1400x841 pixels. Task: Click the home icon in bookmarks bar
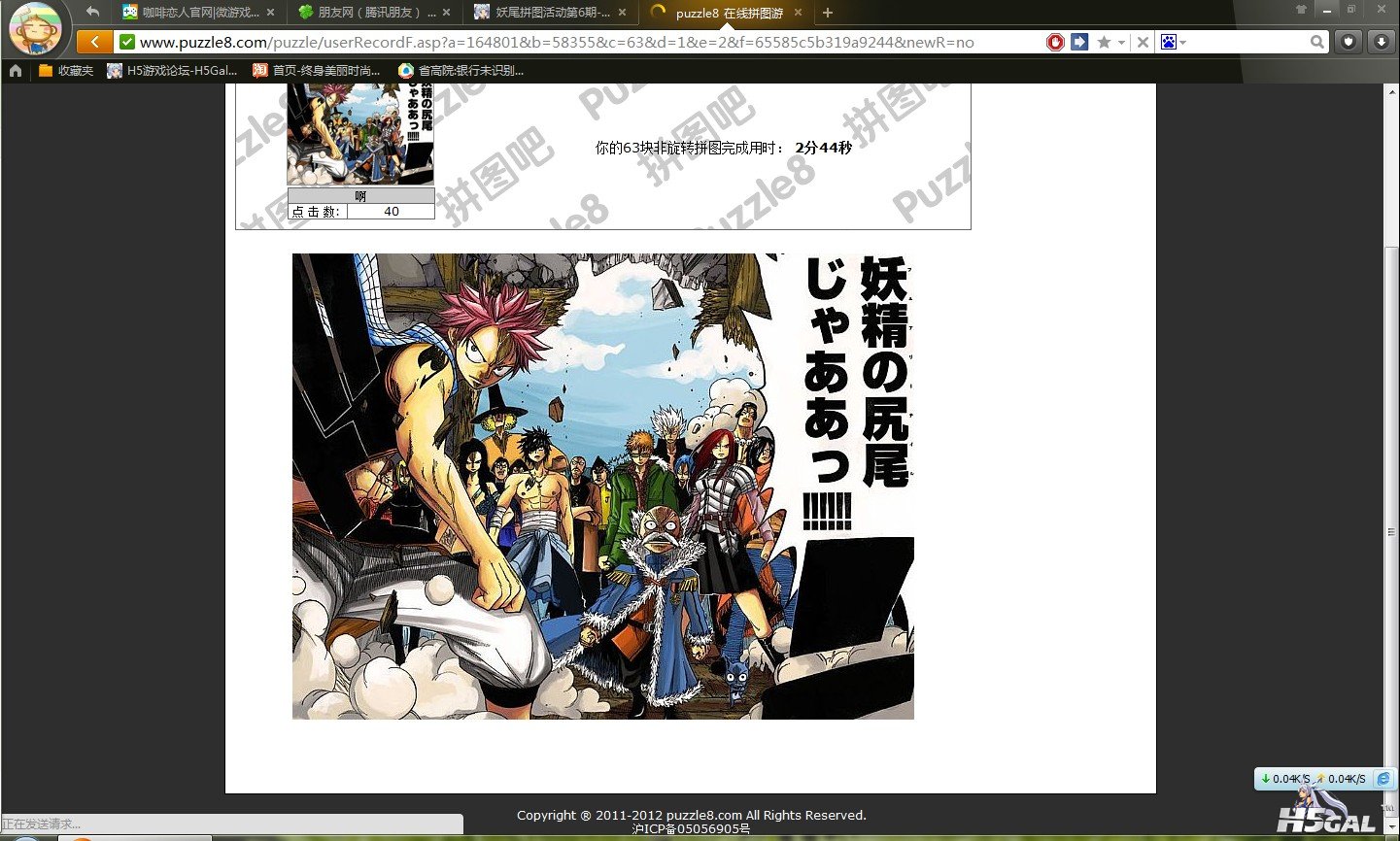point(16,70)
